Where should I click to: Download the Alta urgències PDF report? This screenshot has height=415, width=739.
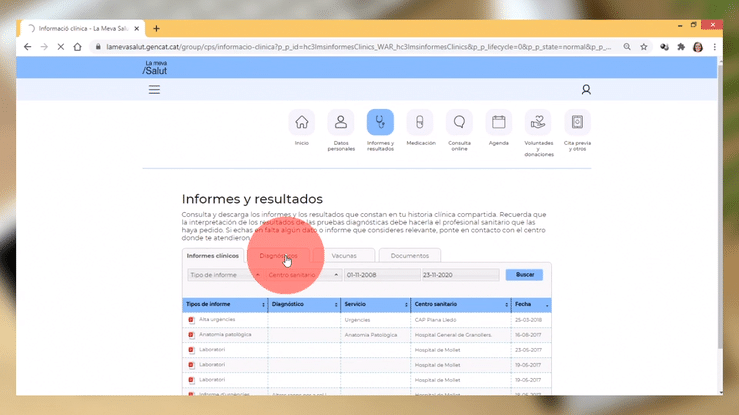191,320
